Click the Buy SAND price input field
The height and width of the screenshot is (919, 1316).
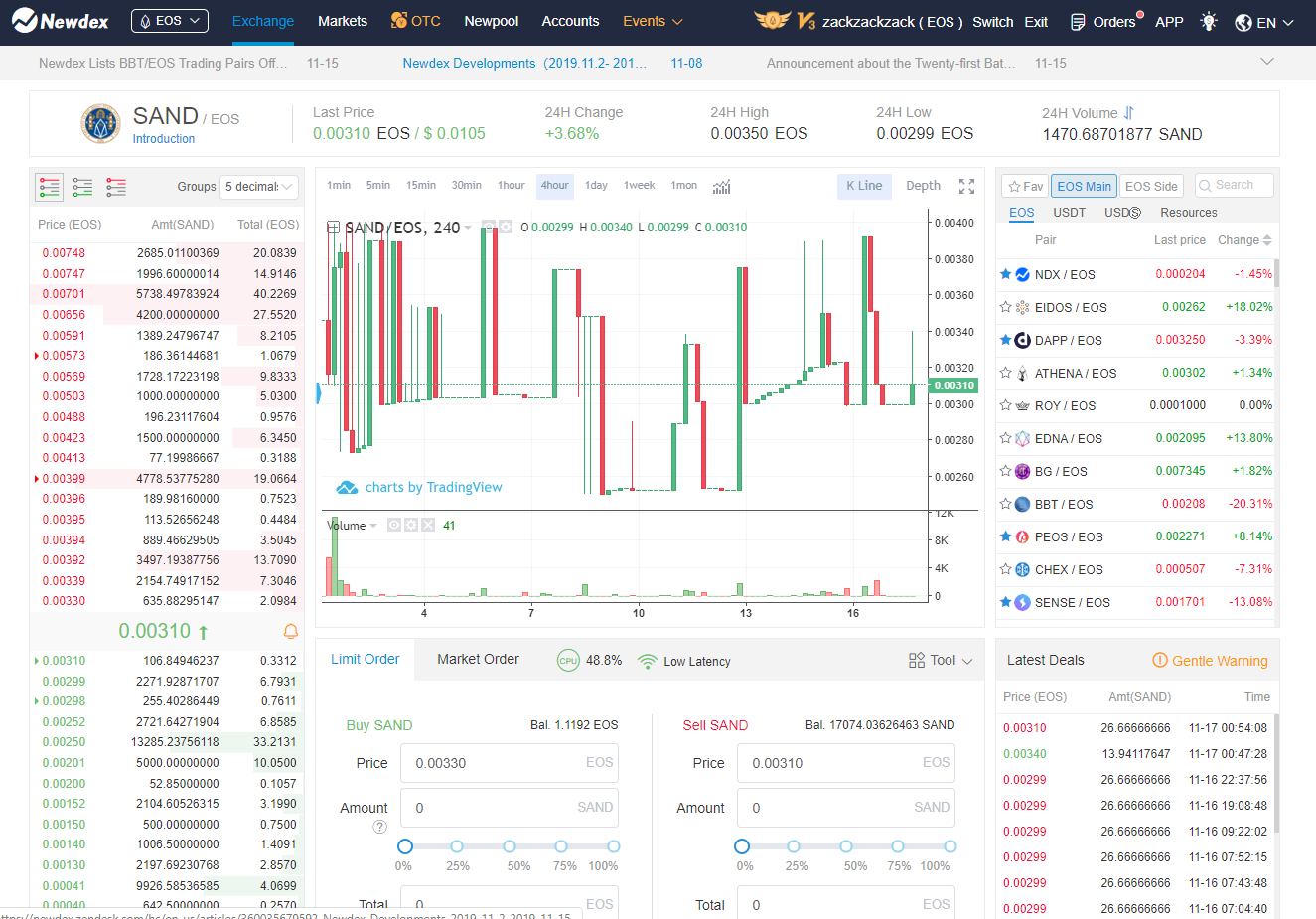pyautogui.click(x=510, y=763)
